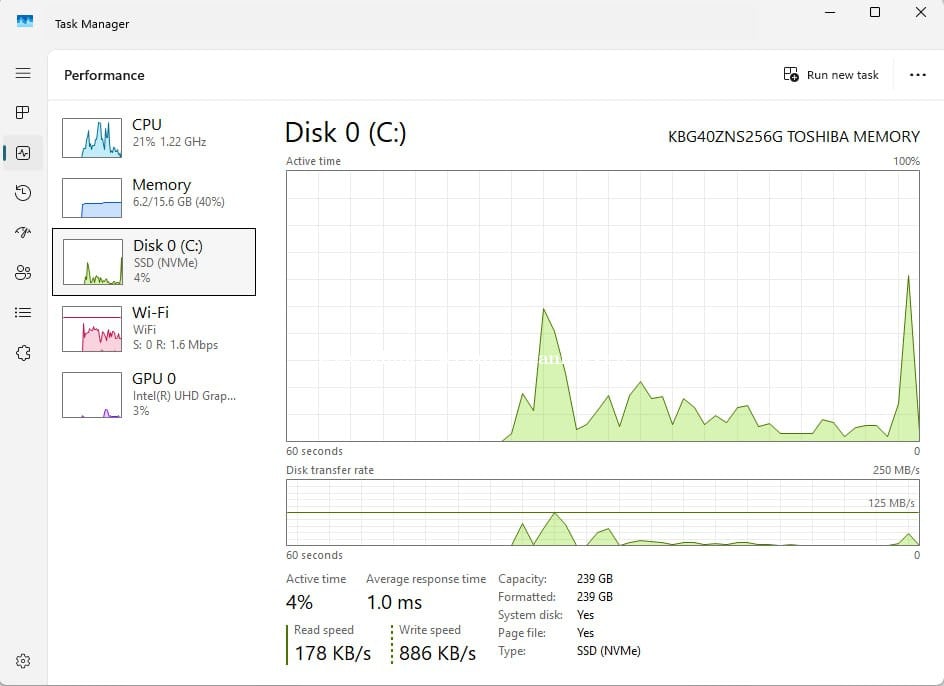Viewport: 944px width, 686px height.
Task: Select the GPU 0 performance item
Action: (x=153, y=394)
